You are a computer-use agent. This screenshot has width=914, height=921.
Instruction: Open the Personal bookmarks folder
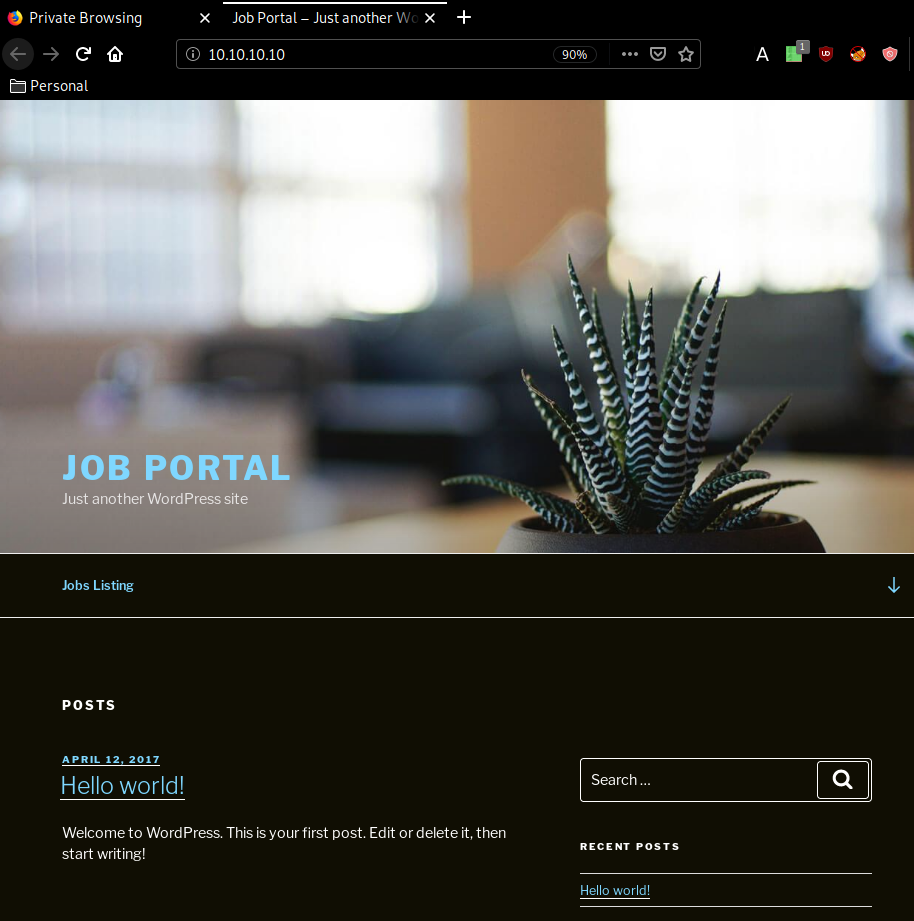(49, 86)
